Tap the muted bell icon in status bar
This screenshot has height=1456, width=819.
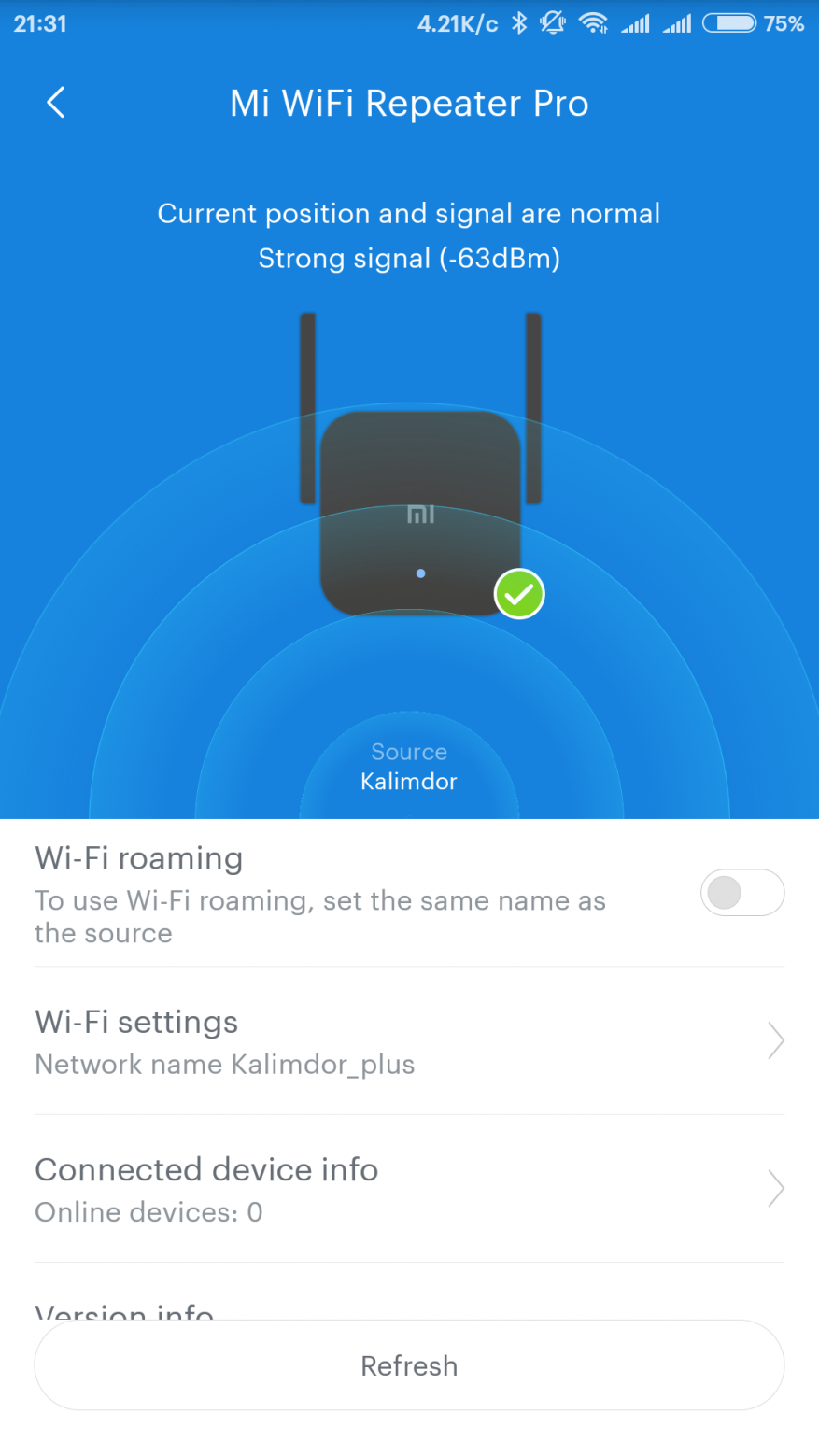[554, 23]
